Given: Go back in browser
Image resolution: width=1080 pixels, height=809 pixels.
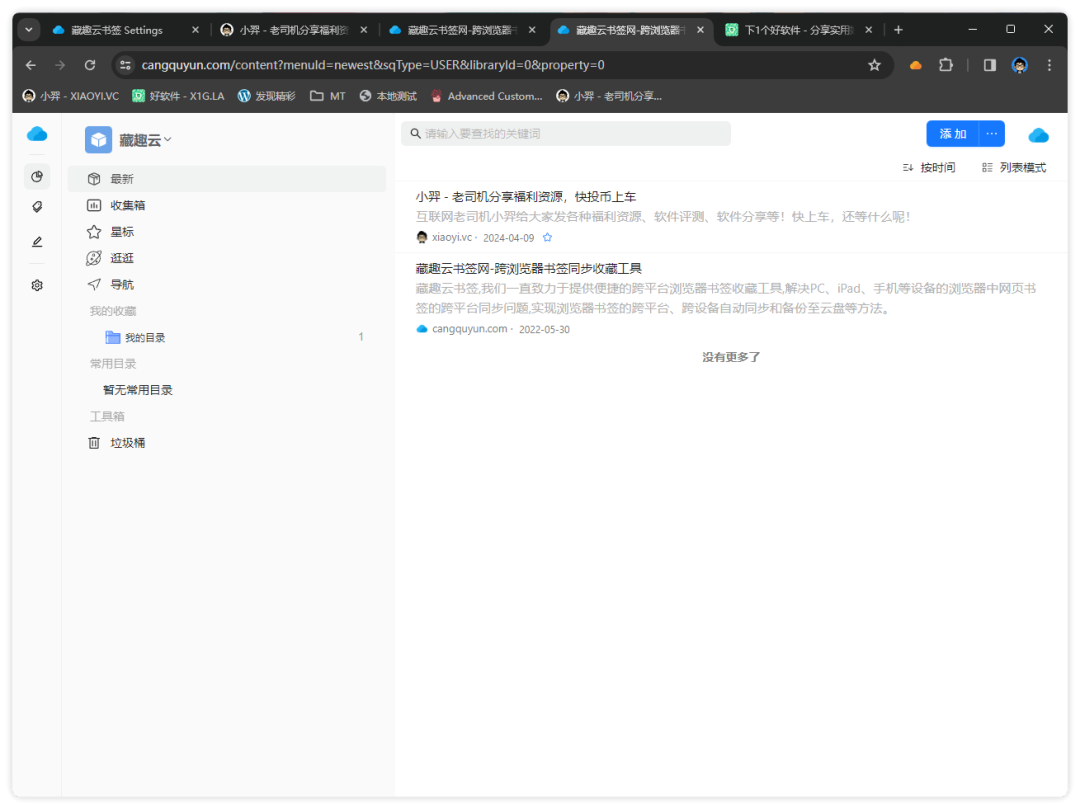Looking at the screenshot, I should coord(30,65).
